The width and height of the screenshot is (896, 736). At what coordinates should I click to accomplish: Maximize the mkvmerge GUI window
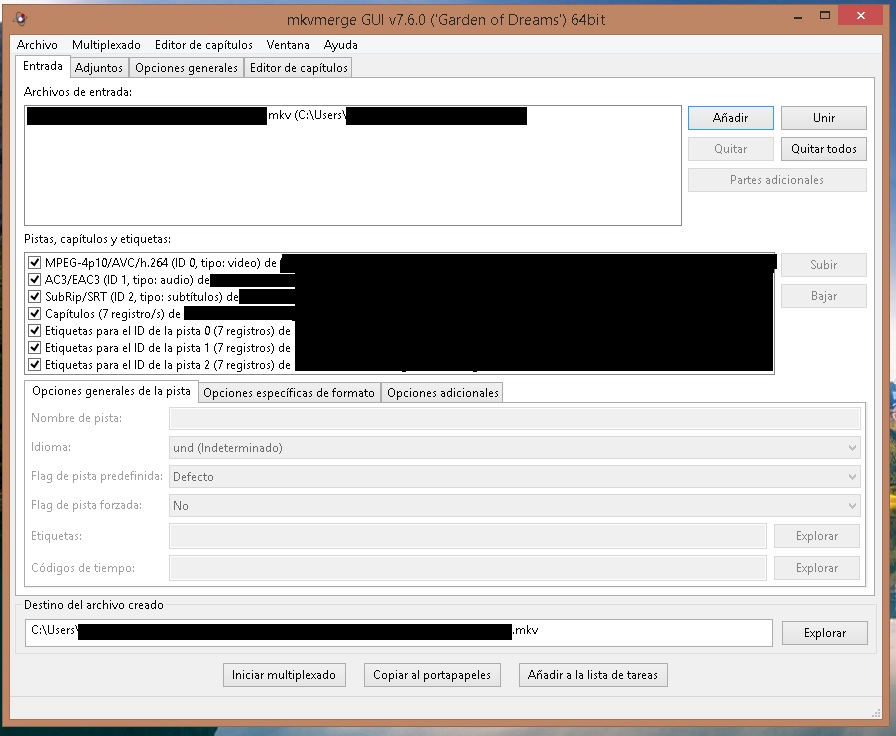pos(825,16)
